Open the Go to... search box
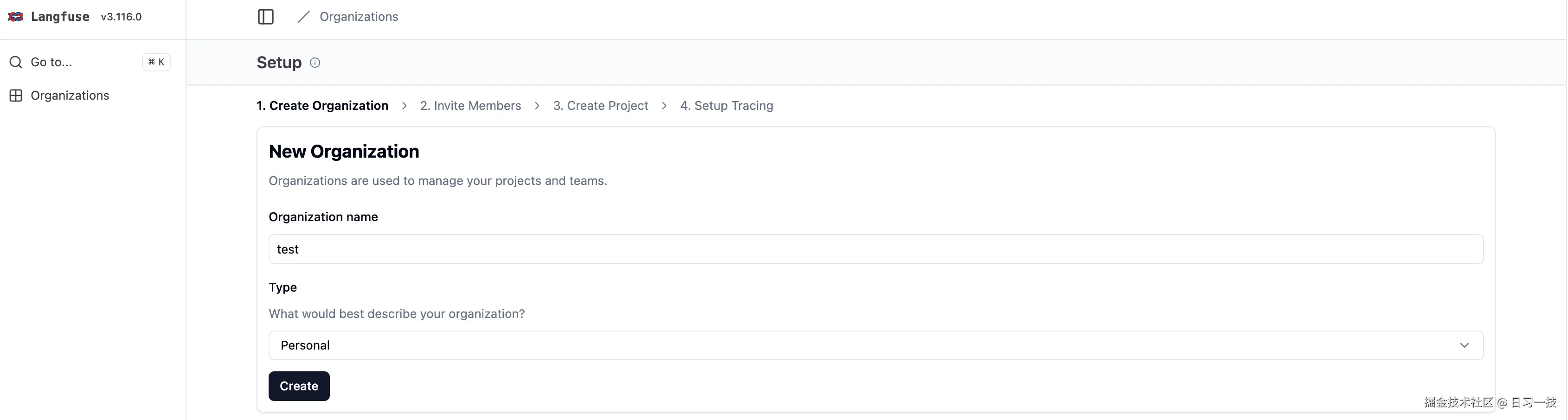 coord(51,62)
